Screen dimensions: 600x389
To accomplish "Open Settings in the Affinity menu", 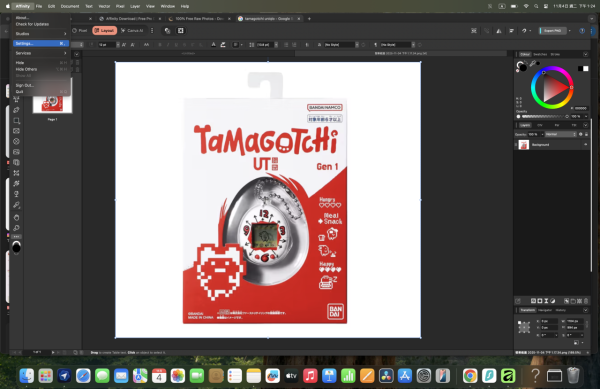I will pyautogui.click(x=41, y=44).
